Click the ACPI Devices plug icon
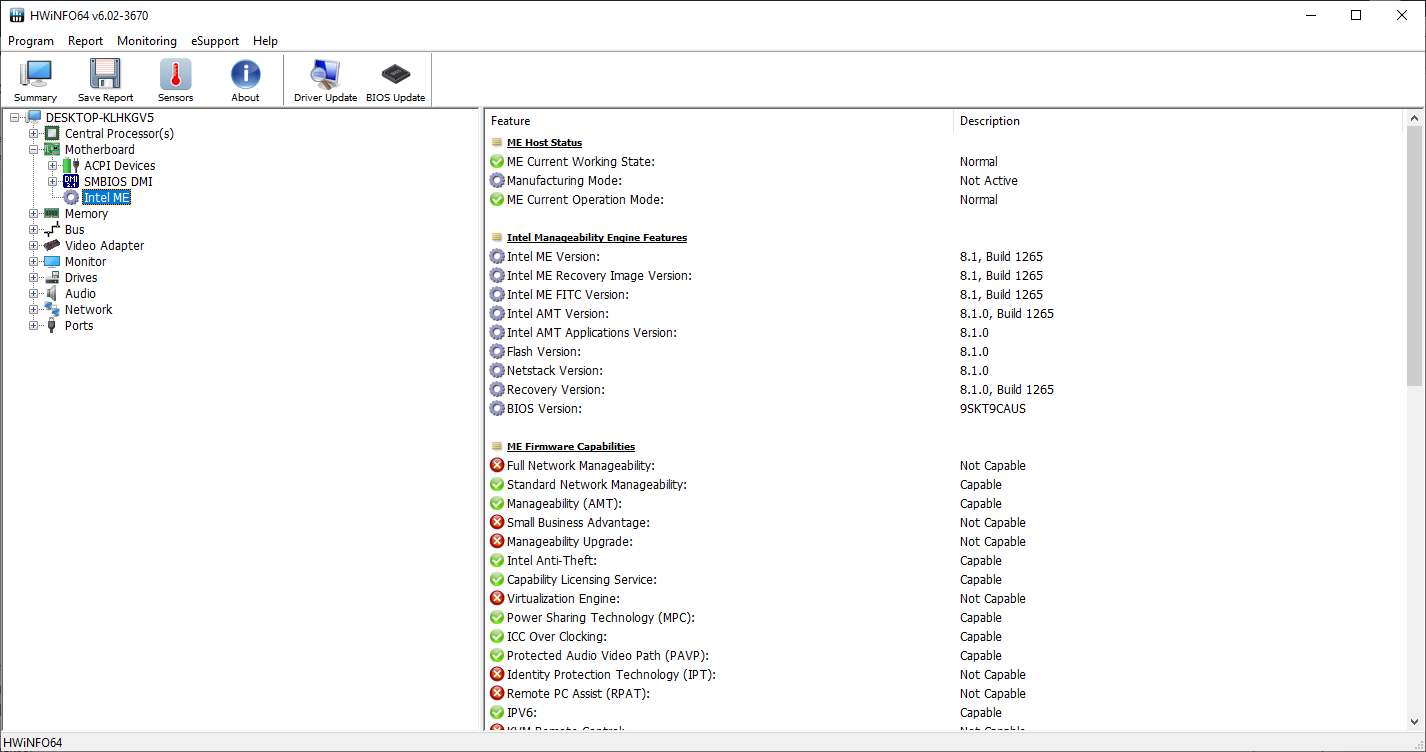This screenshot has width=1426, height=752. click(71, 166)
